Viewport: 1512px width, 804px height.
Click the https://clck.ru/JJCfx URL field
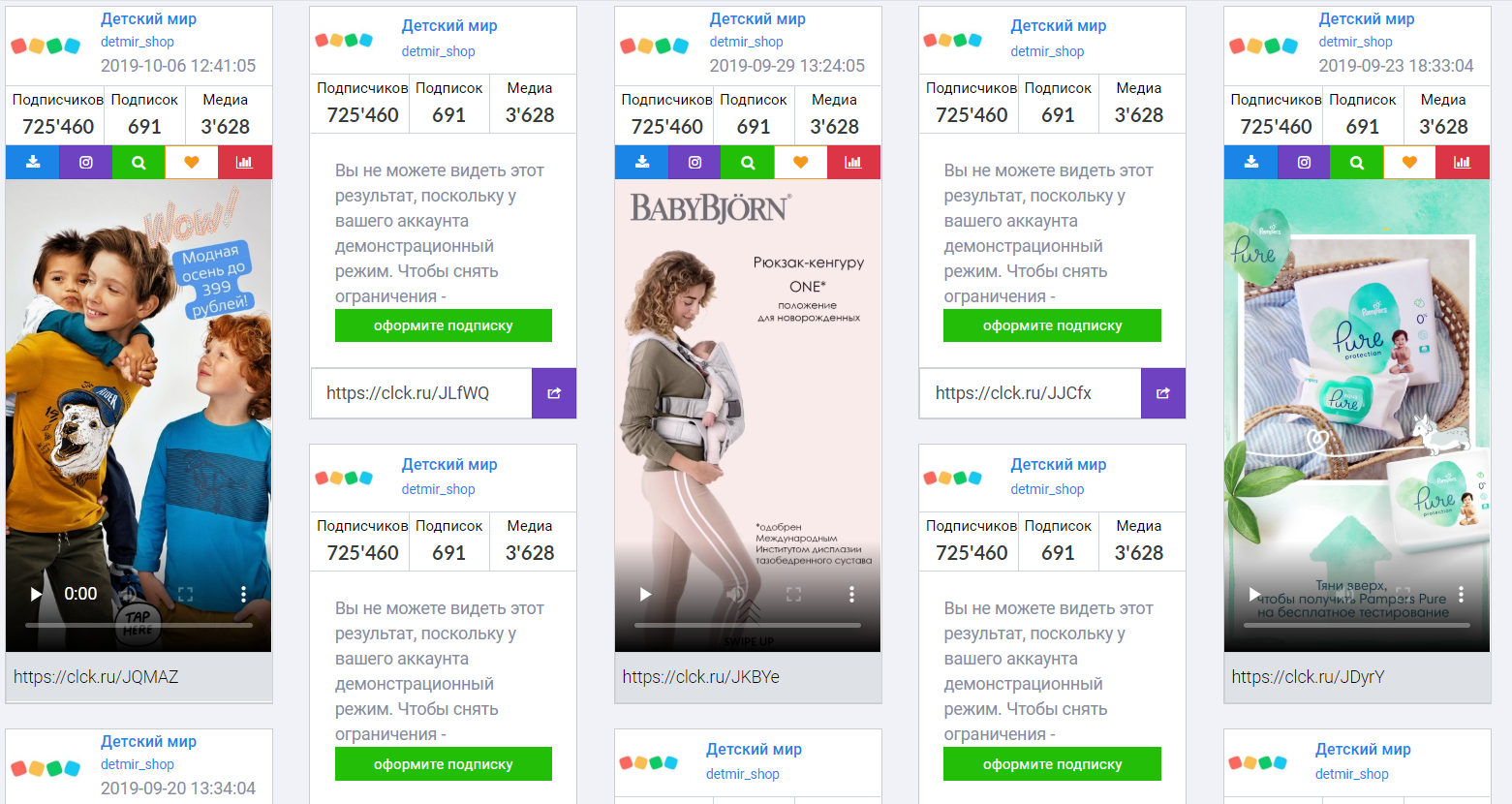(x=1031, y=393)
